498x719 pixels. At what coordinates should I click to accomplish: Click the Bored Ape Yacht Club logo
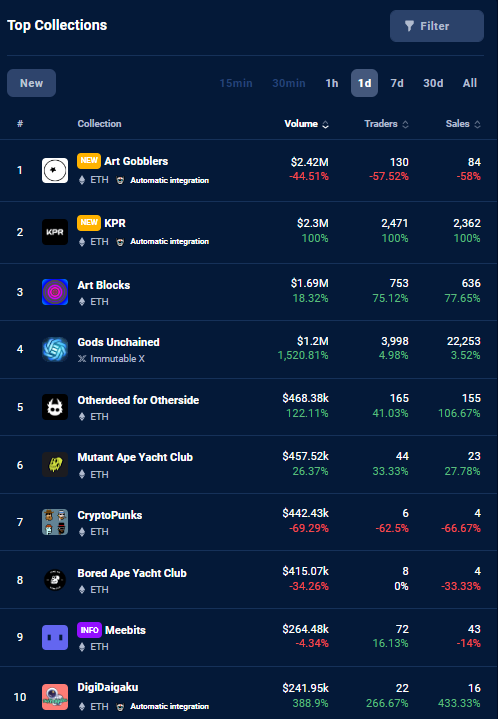(x=55, y=580)
